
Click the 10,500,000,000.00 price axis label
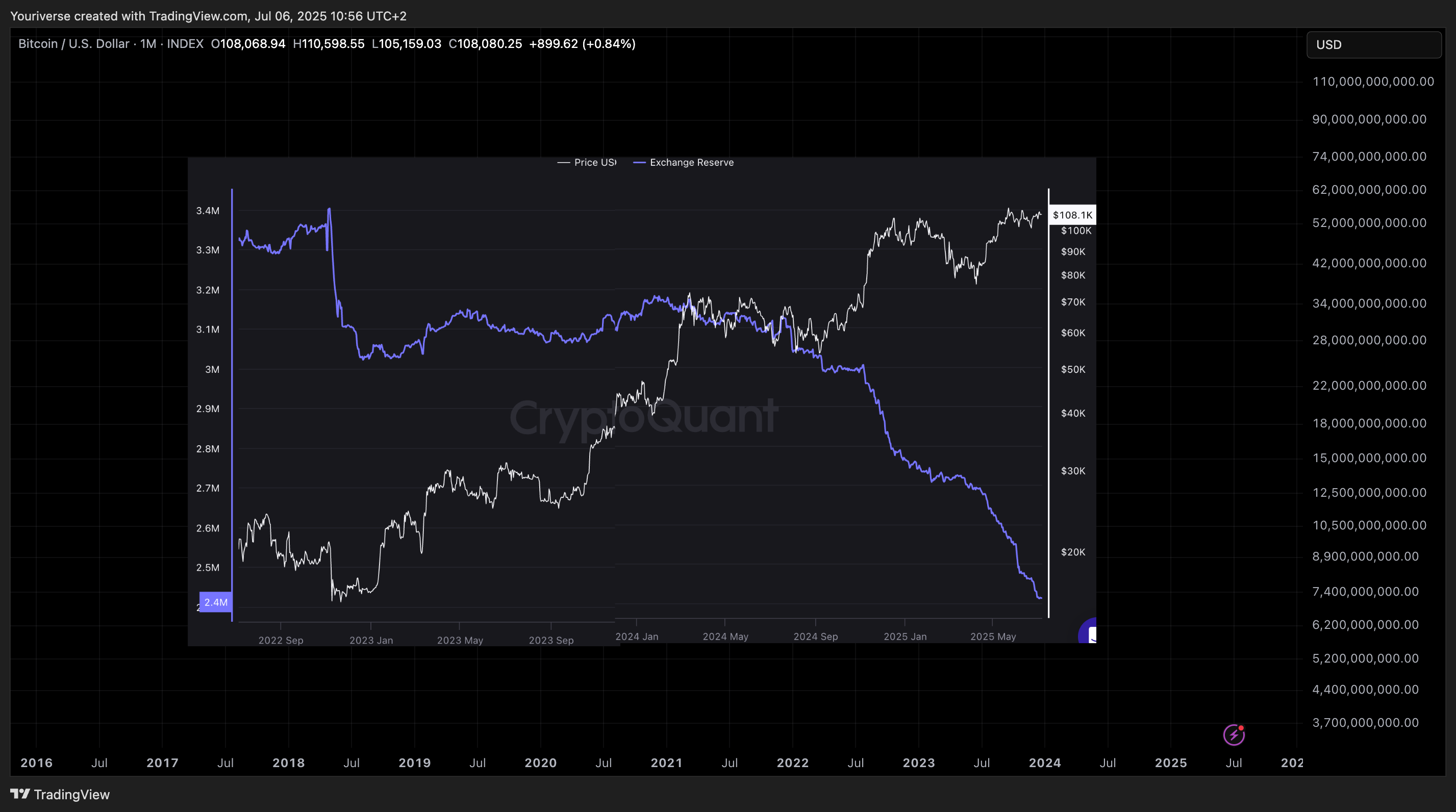coord(1369,525)
